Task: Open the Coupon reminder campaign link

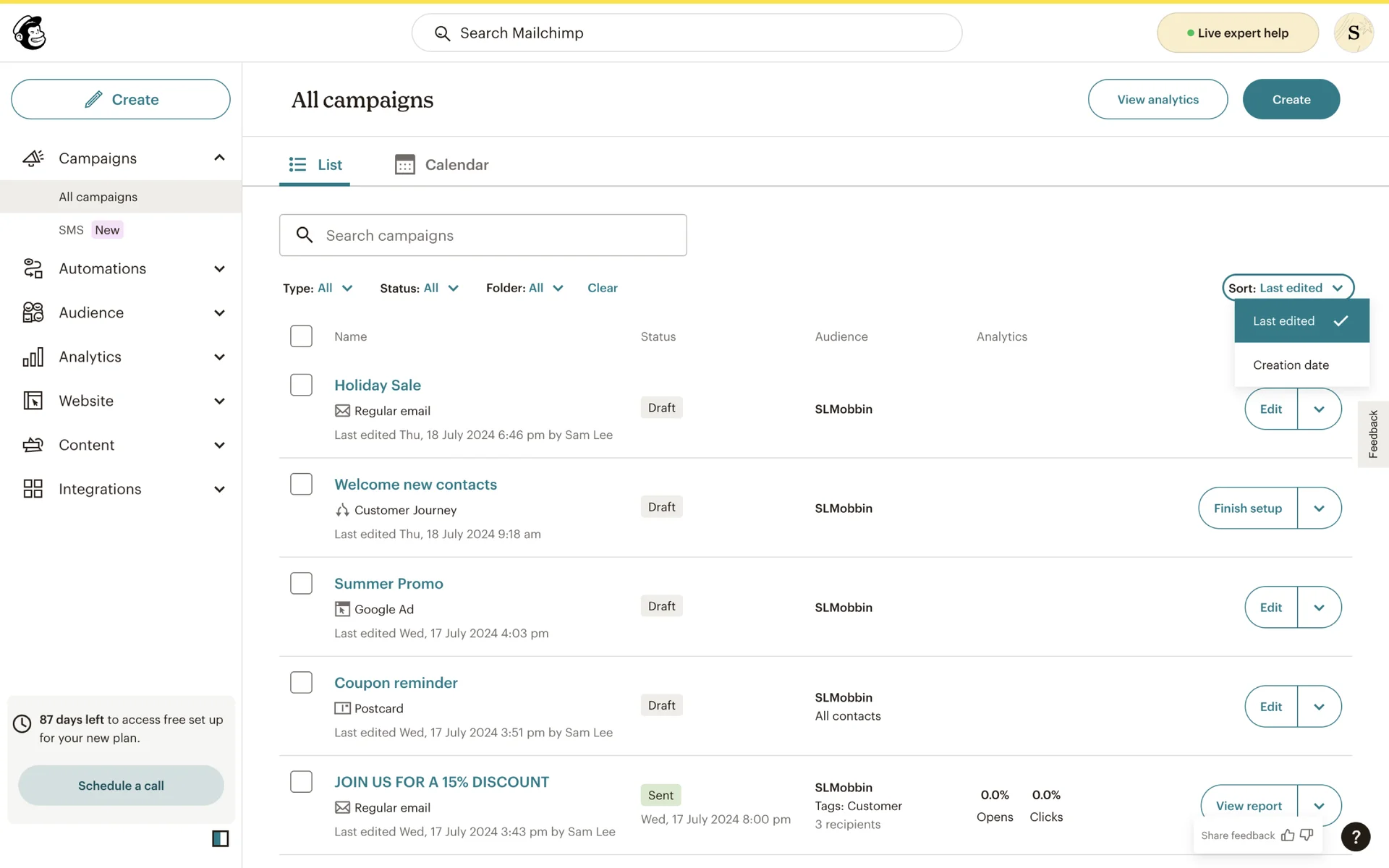Action: point(396,683)
